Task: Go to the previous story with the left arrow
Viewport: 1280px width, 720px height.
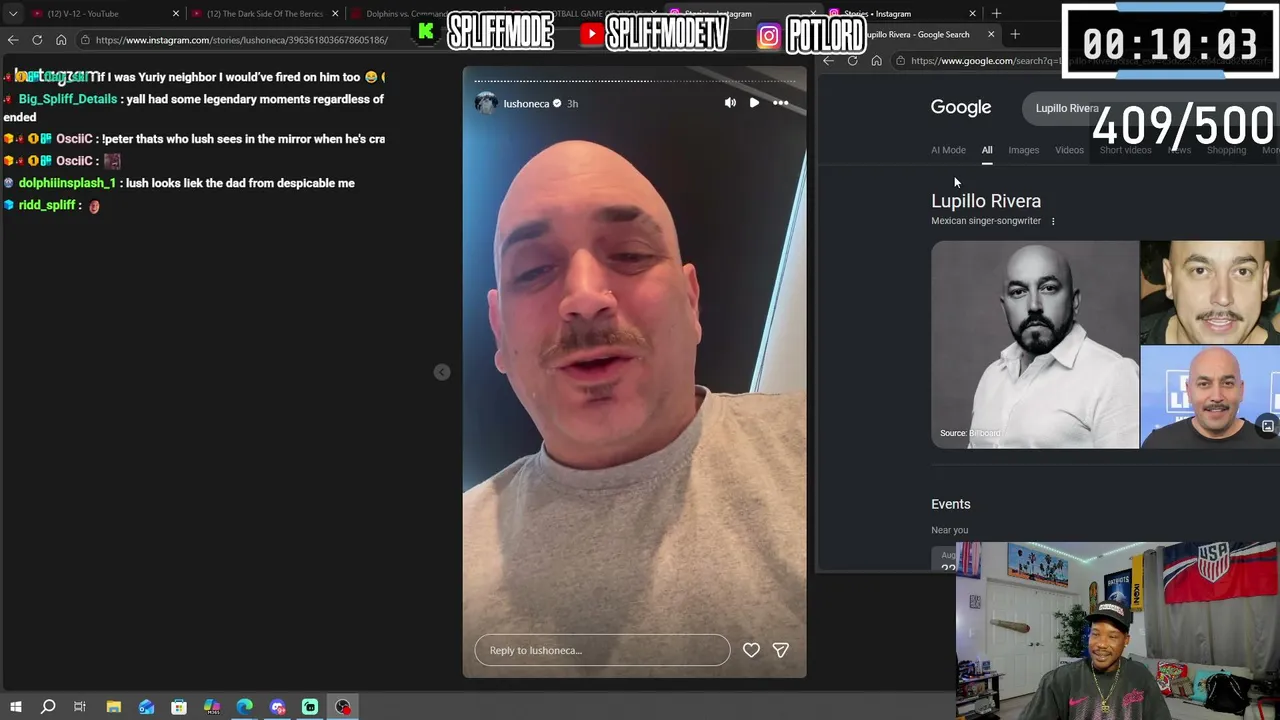Action: point(442,372)
